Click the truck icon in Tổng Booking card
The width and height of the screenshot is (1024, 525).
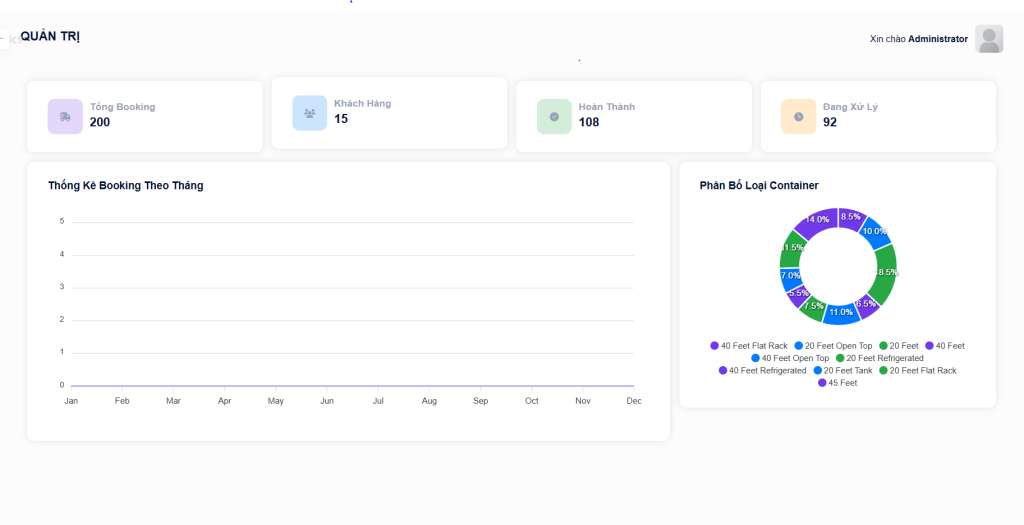[x=65, y=116]
